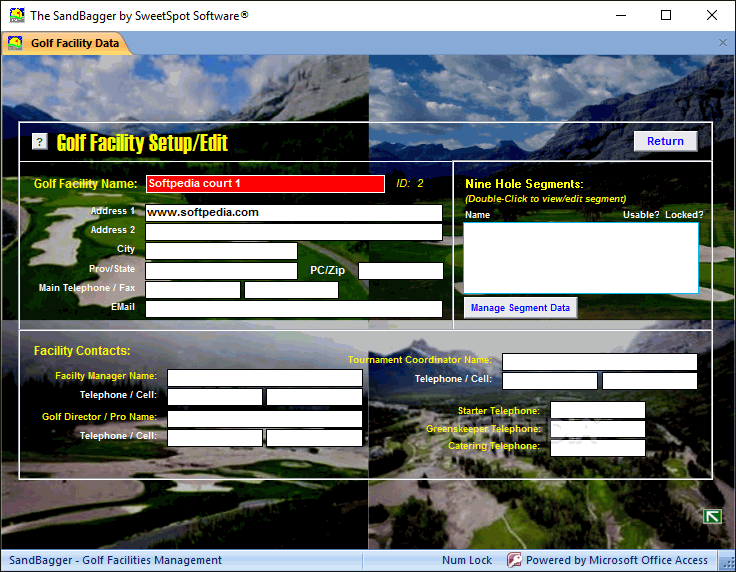Click the Greenskeeper Telephone field
This screenshot has width=736, height=572.
pos(598,429)
